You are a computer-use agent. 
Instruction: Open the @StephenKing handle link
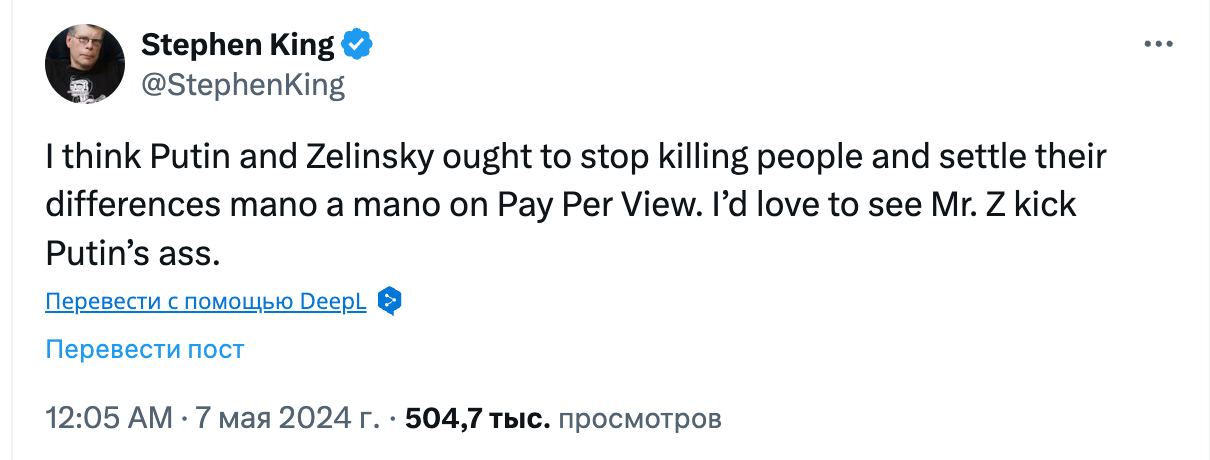243,85
